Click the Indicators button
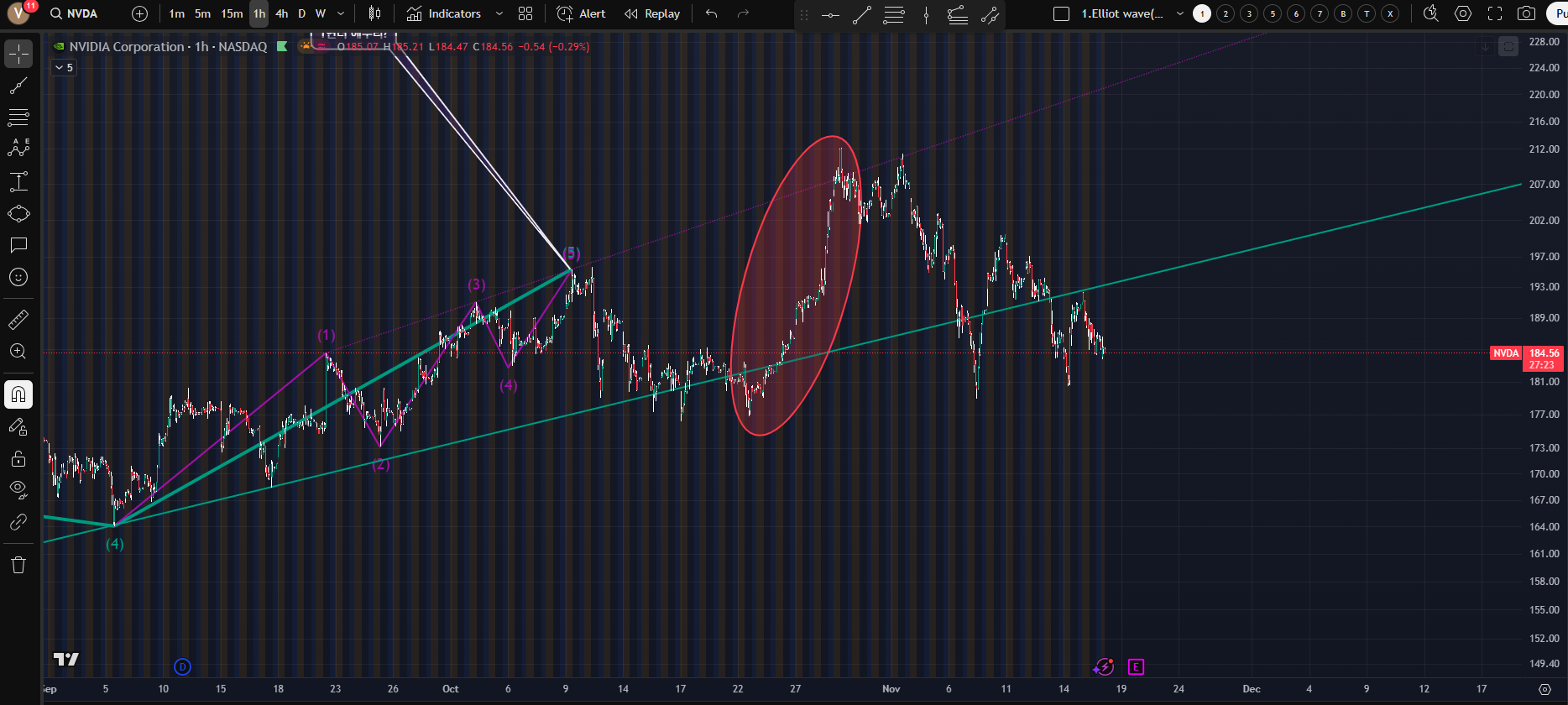The image size is (1568, 705). (x=444, y=13)
